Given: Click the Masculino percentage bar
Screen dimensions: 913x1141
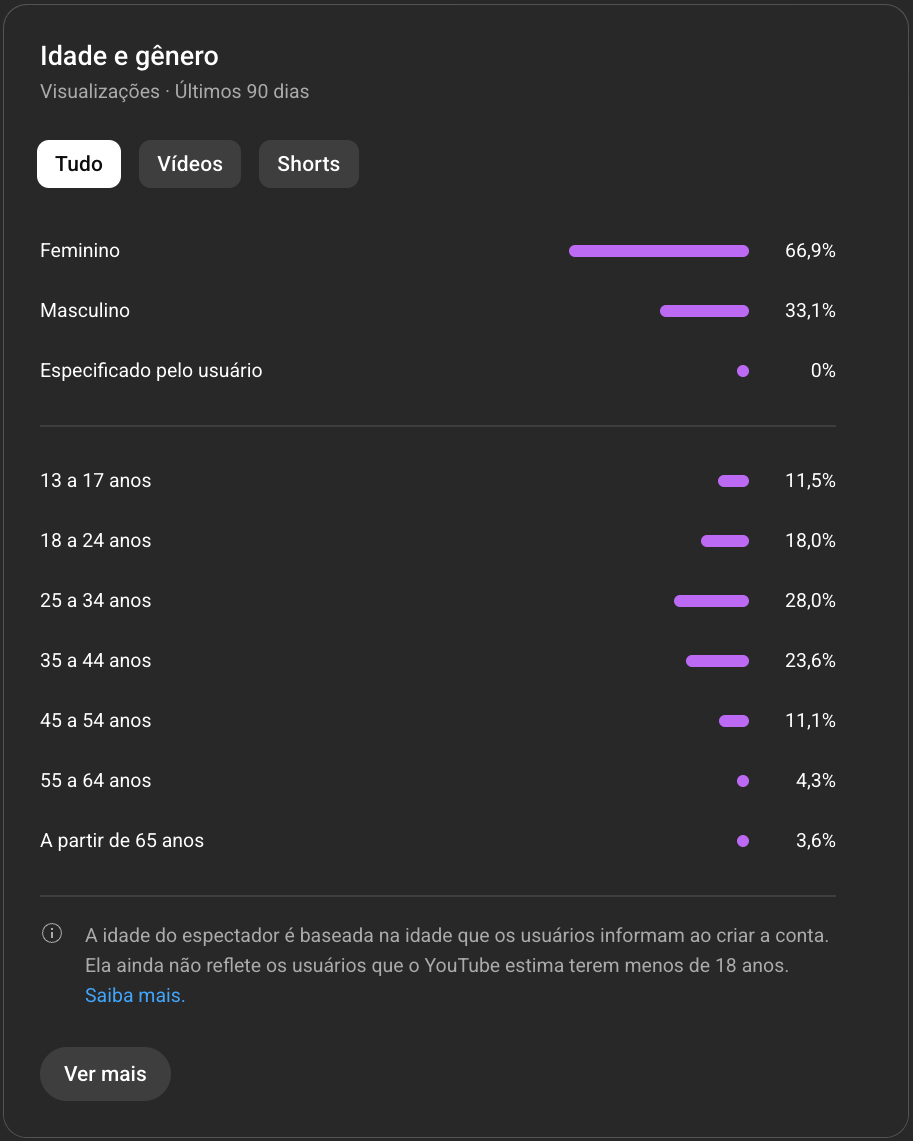Looking at the screenshot, I should point(704,311).
